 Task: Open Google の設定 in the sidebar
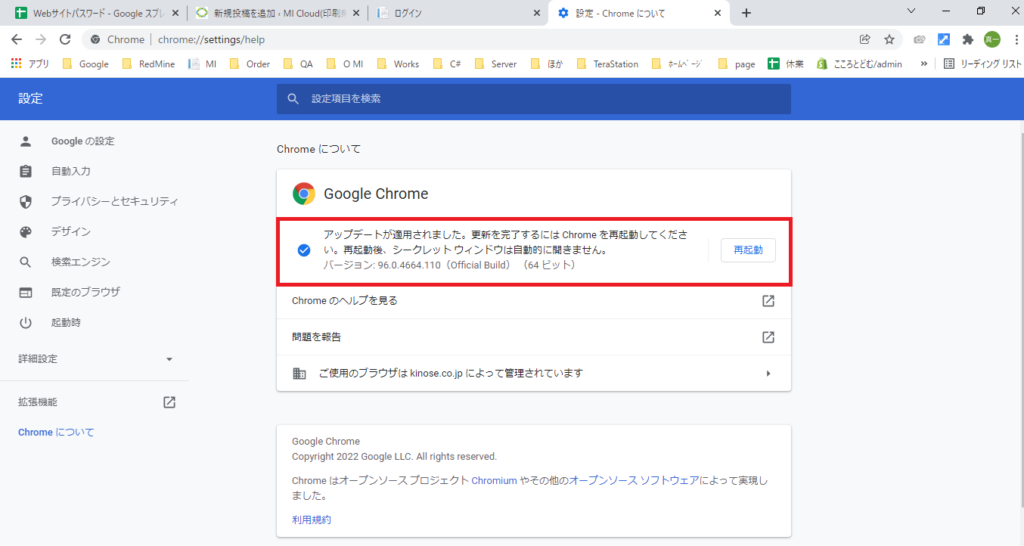(82, 141)
